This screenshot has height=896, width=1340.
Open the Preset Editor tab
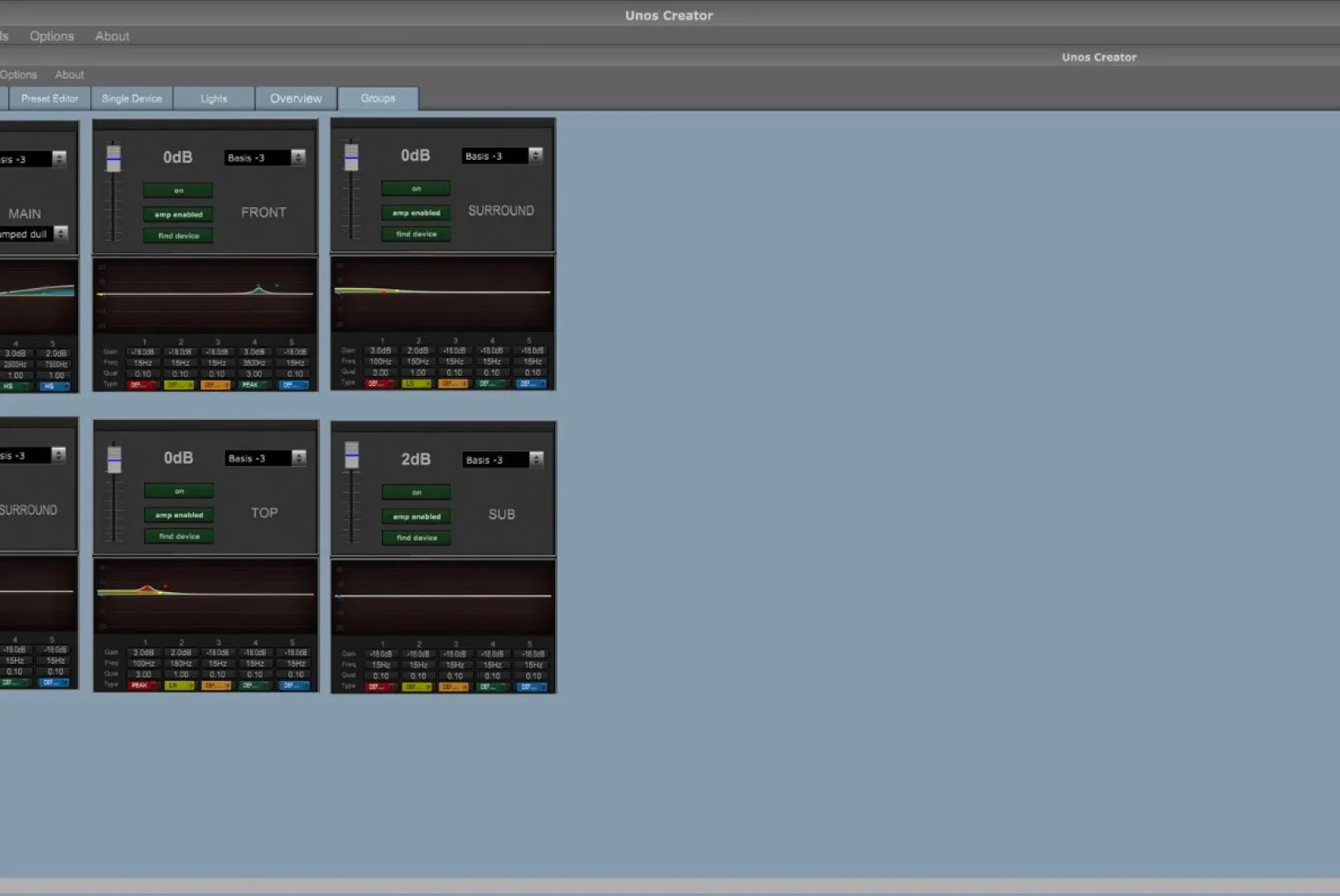tap(50, 99)
